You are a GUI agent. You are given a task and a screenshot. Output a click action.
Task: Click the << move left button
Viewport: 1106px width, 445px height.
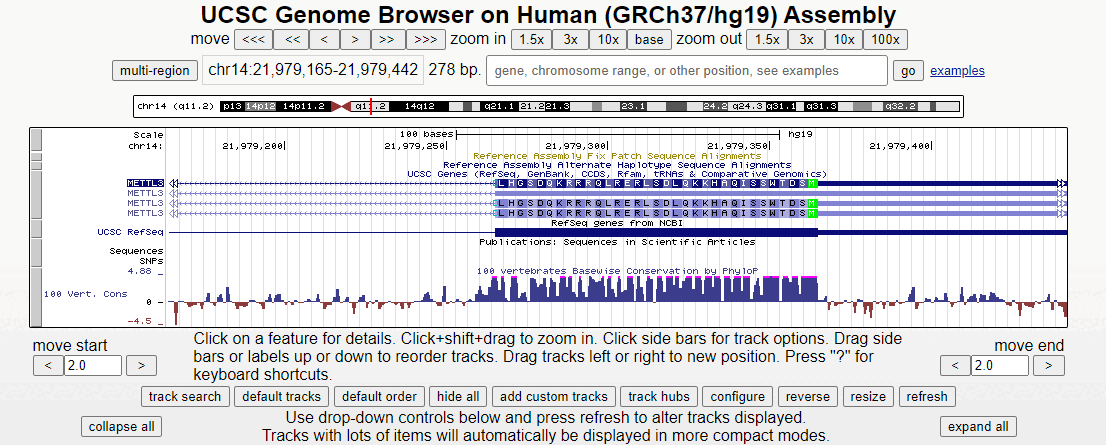(x=291, y=40)
